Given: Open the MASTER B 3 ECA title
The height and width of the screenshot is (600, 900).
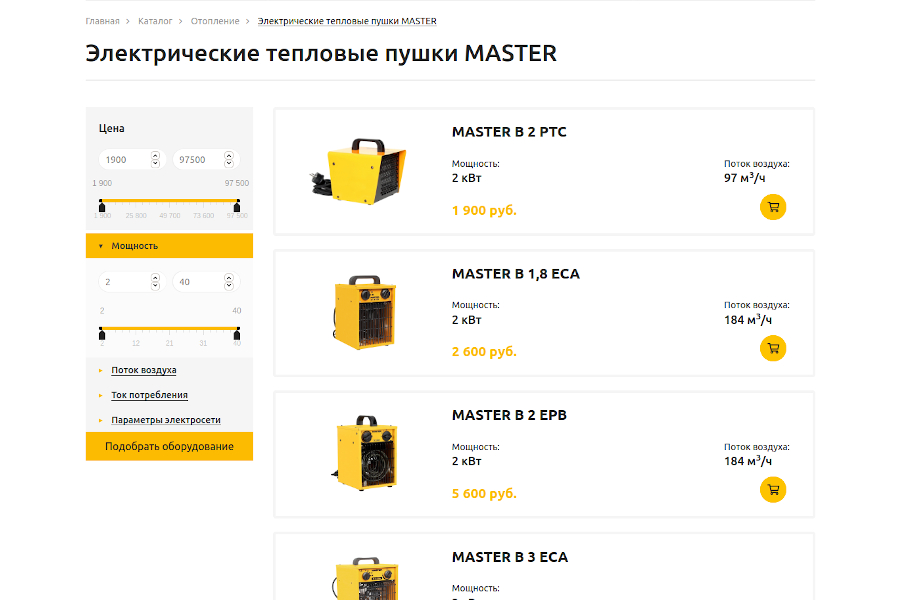Looking at the screenshot, I should pos(509,557).
